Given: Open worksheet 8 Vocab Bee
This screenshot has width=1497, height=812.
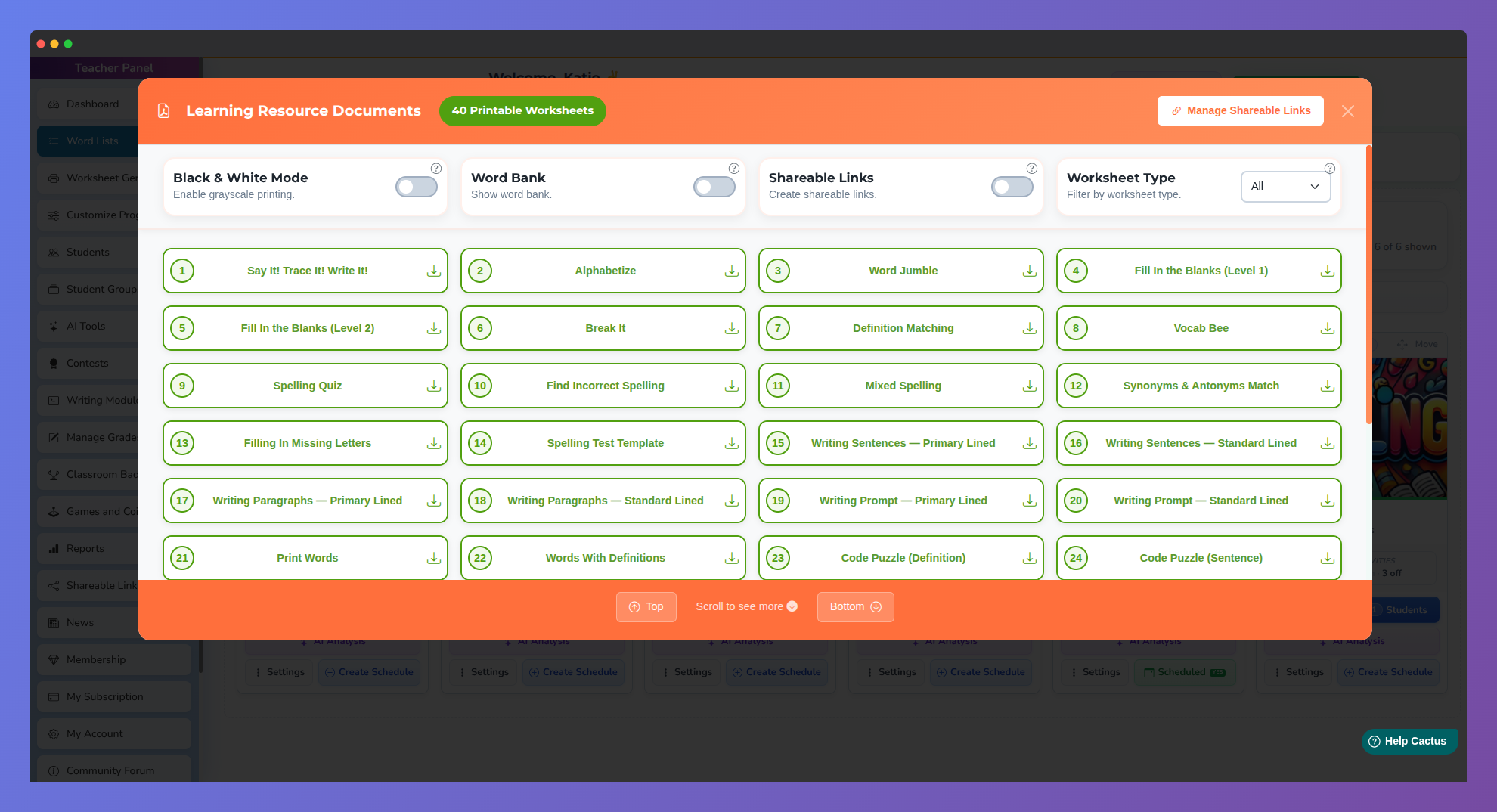Looking at the screenshot, I should click(x=1201, y=328).
